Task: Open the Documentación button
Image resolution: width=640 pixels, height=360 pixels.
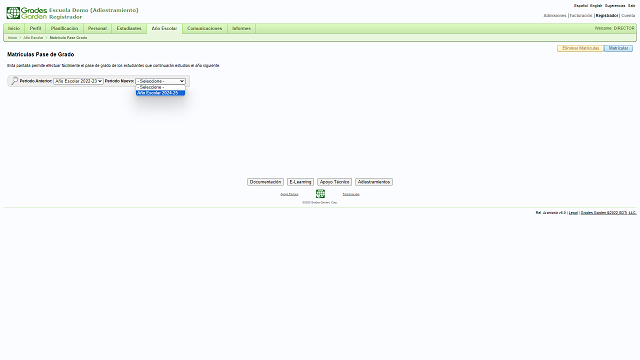Action: click(x=265, y=182)
